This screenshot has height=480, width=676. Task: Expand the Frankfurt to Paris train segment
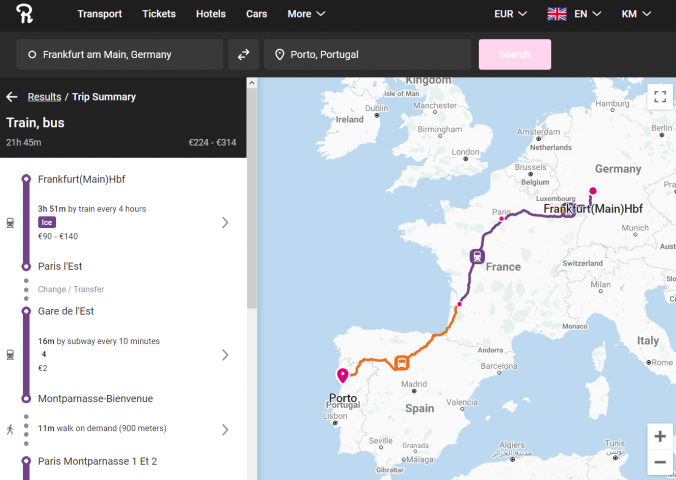225,222
